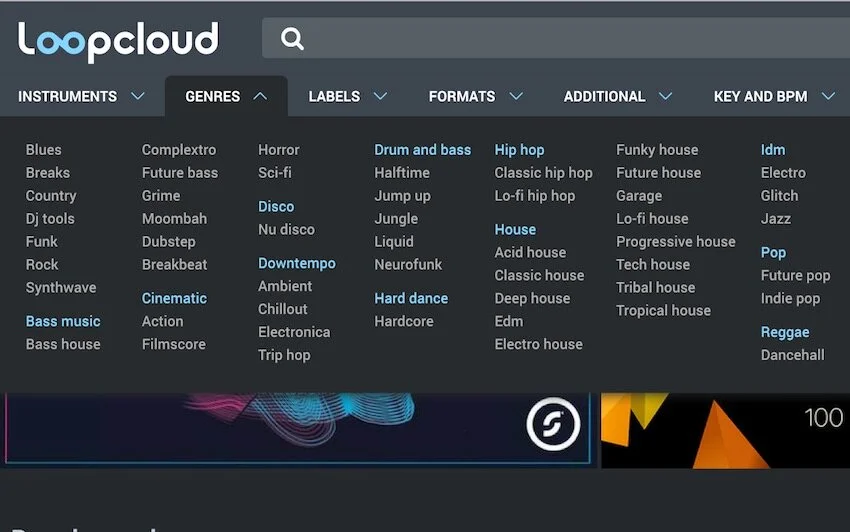Select Lo-fi hip hop subgenre
The height and width of the screenshot is (532, 850).
tap(535, 196)
